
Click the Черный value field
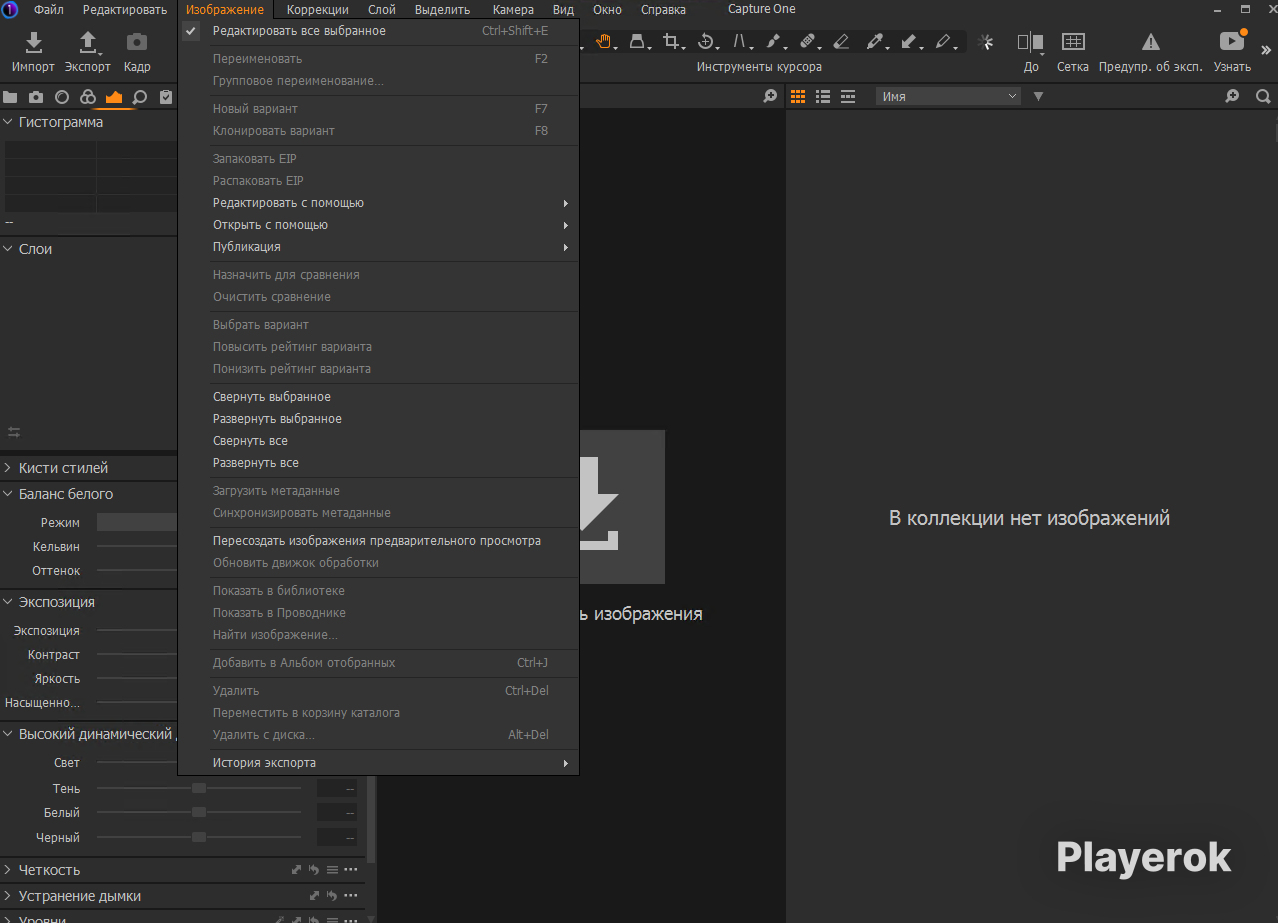point(337,837)
